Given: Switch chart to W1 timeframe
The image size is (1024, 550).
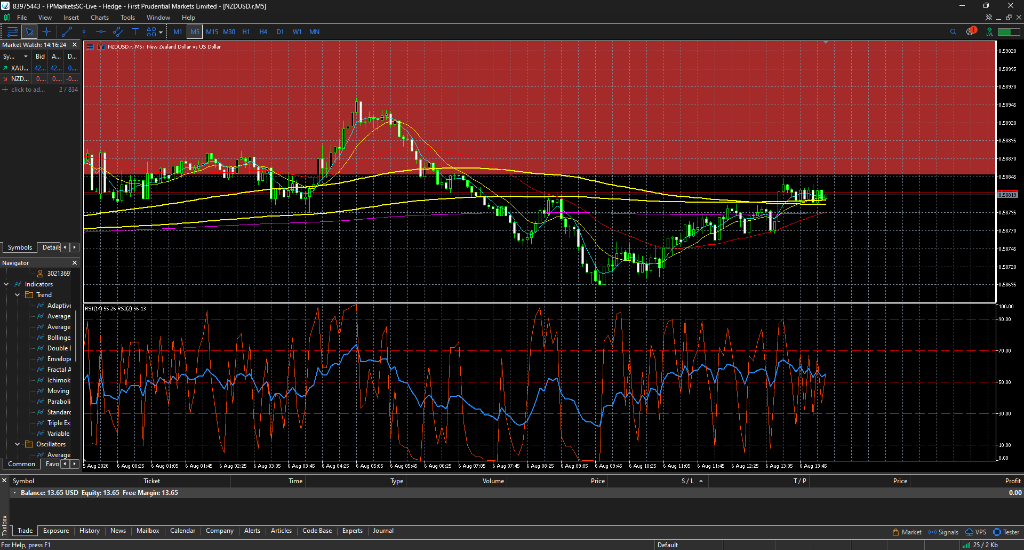Looking at the screenshot, I should (x=297, y=31).
